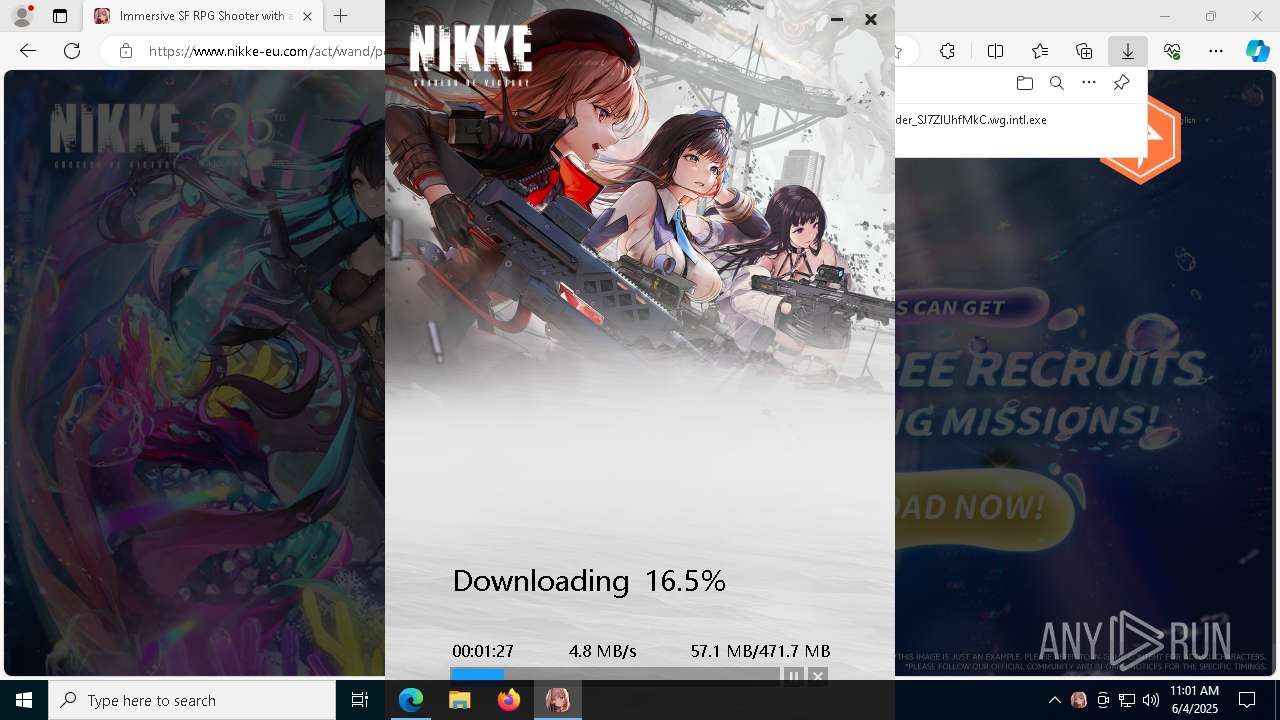This screenshot has width=1280, height=720.
Task: Click the nikke-eu.com address bar
Action: [x=266, y=51]
